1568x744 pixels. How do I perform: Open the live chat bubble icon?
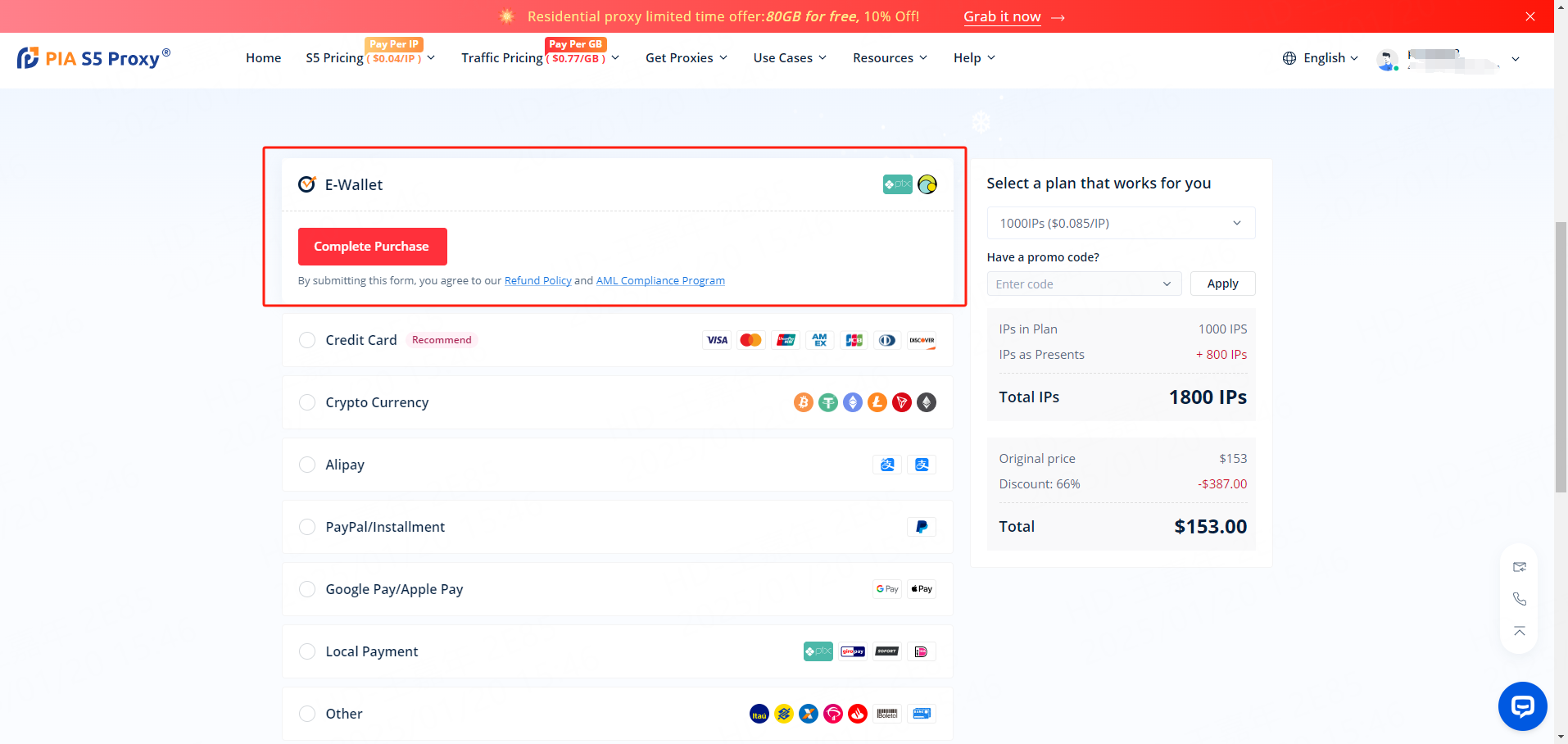tap(1522, 705)
